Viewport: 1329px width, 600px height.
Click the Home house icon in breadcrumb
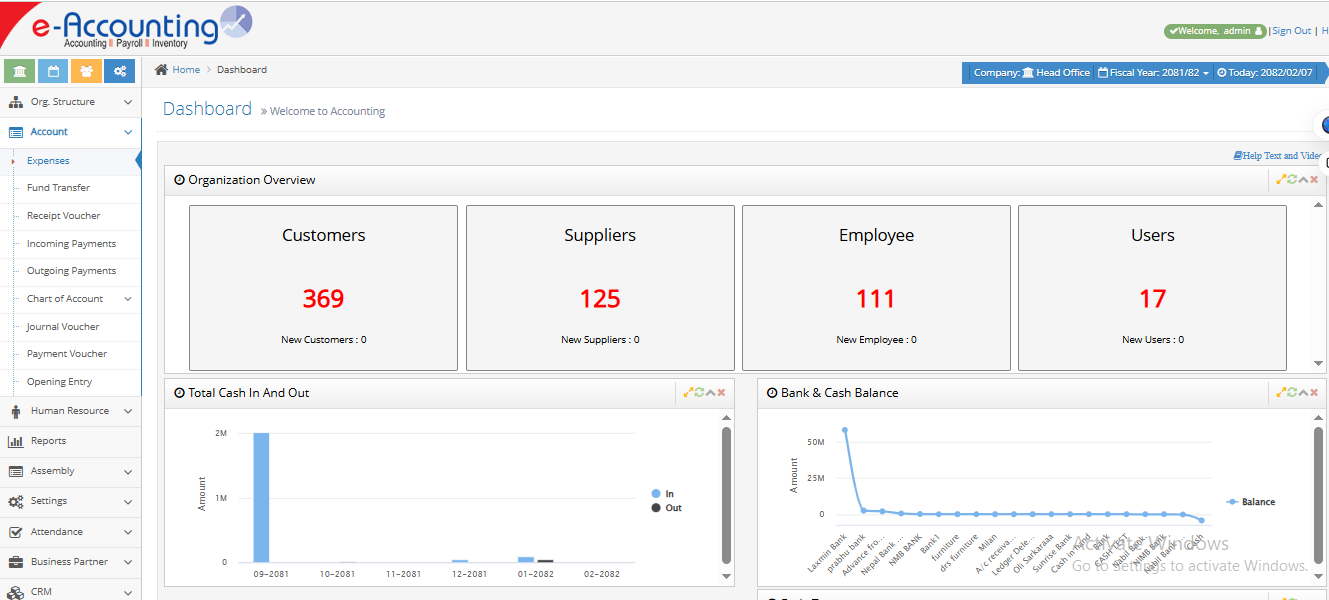[161, 70]
